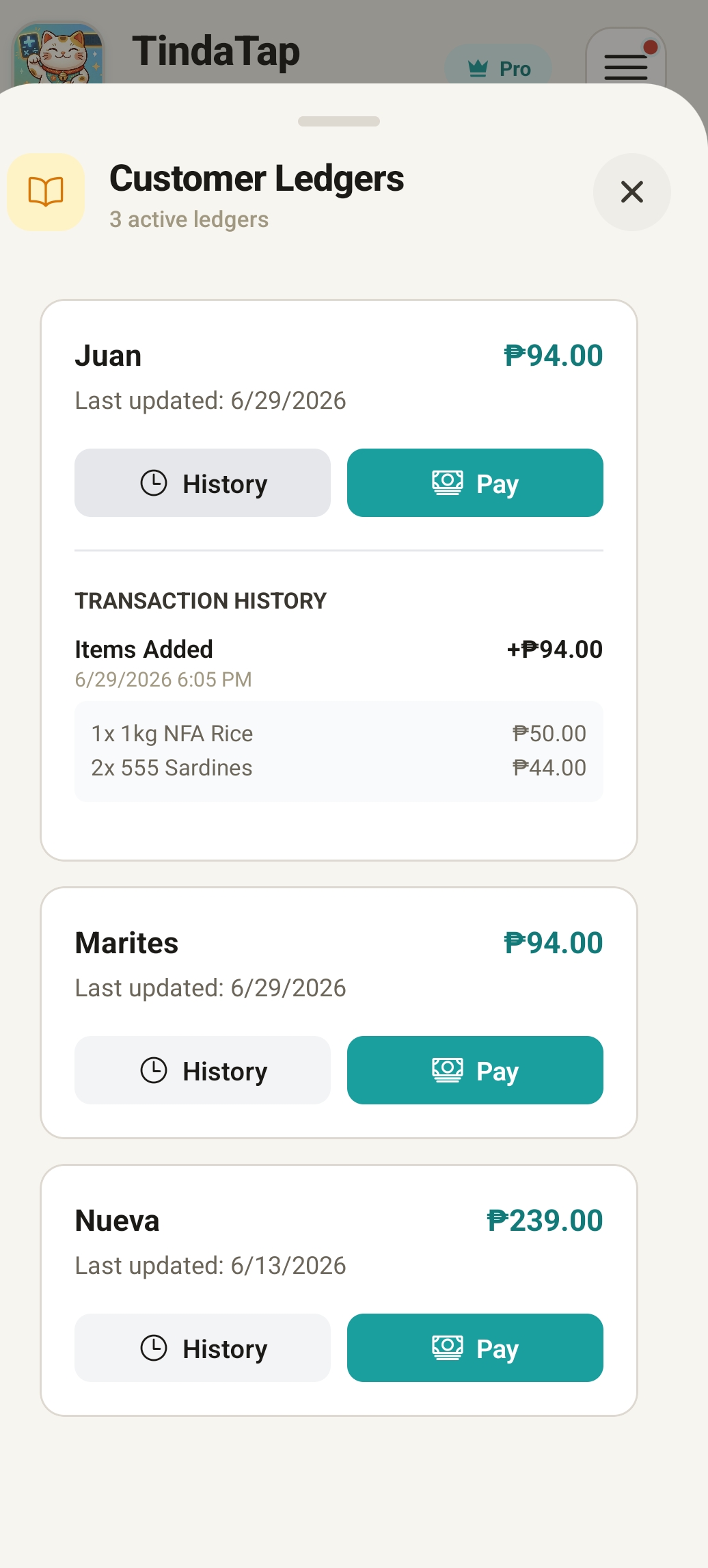Expand Nueva's History
Viewport: 708px width, 1568px height.
pyautogui.click(x=202, y=1348)
